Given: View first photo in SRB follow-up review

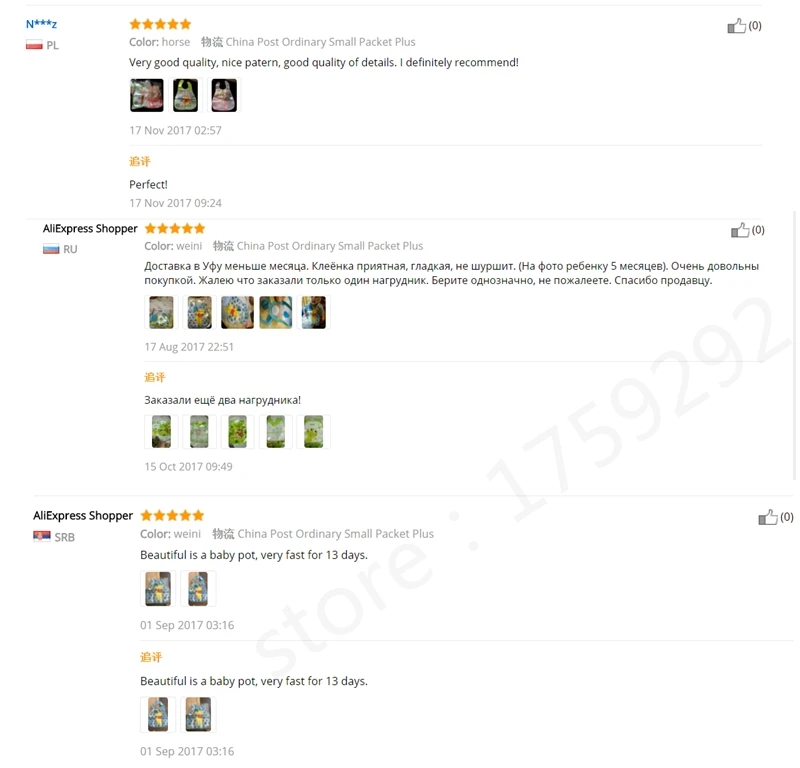Looking at the screenshot, I should [158, 714].
